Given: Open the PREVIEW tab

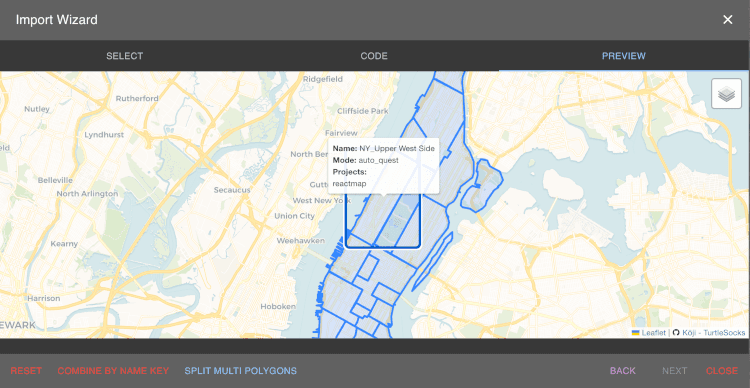Looking at the screenshot, I should click(624, 56).
